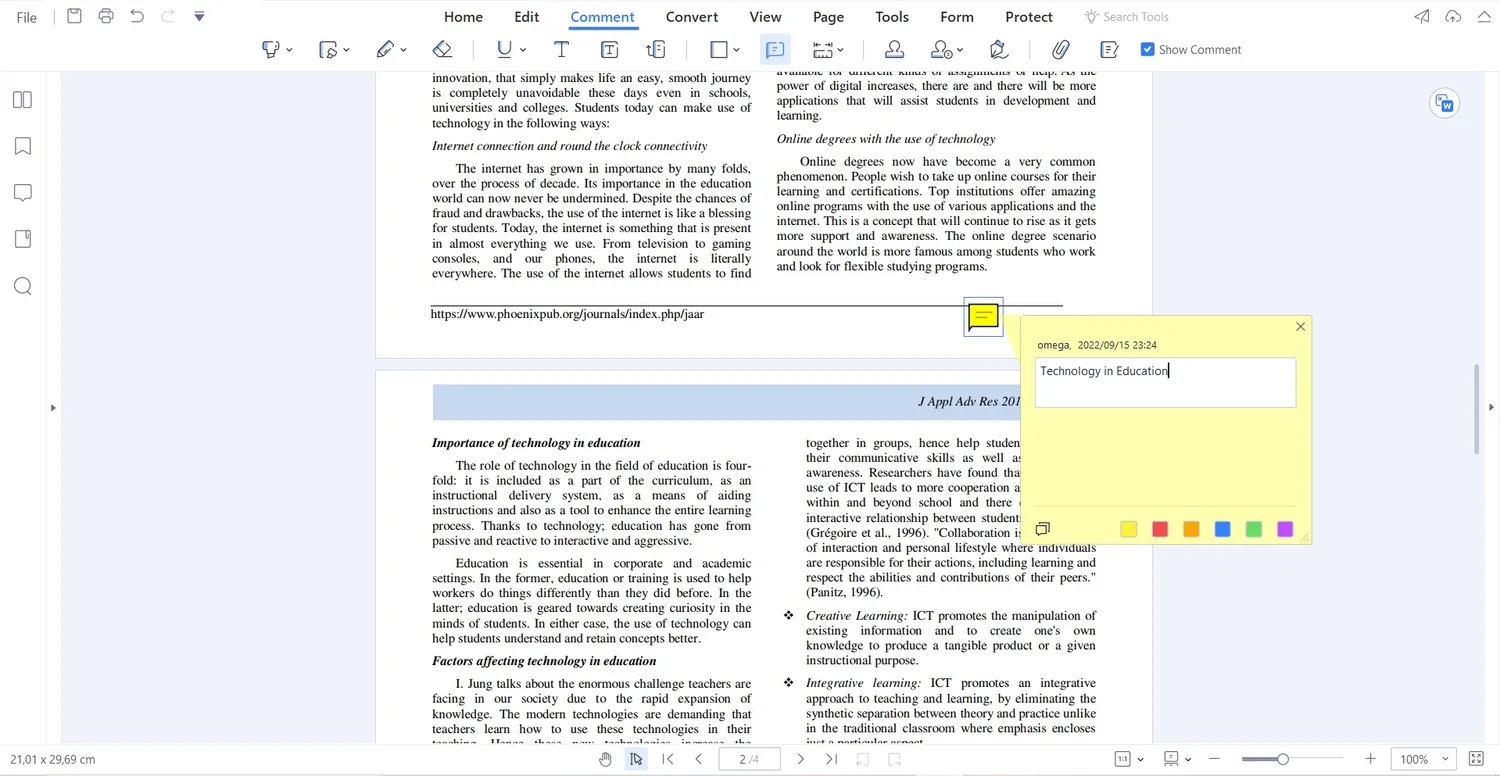This screenshot has height=776, width=1500.
Task: Toggle the Note comment tool
Action: click(x=775, y=49)
